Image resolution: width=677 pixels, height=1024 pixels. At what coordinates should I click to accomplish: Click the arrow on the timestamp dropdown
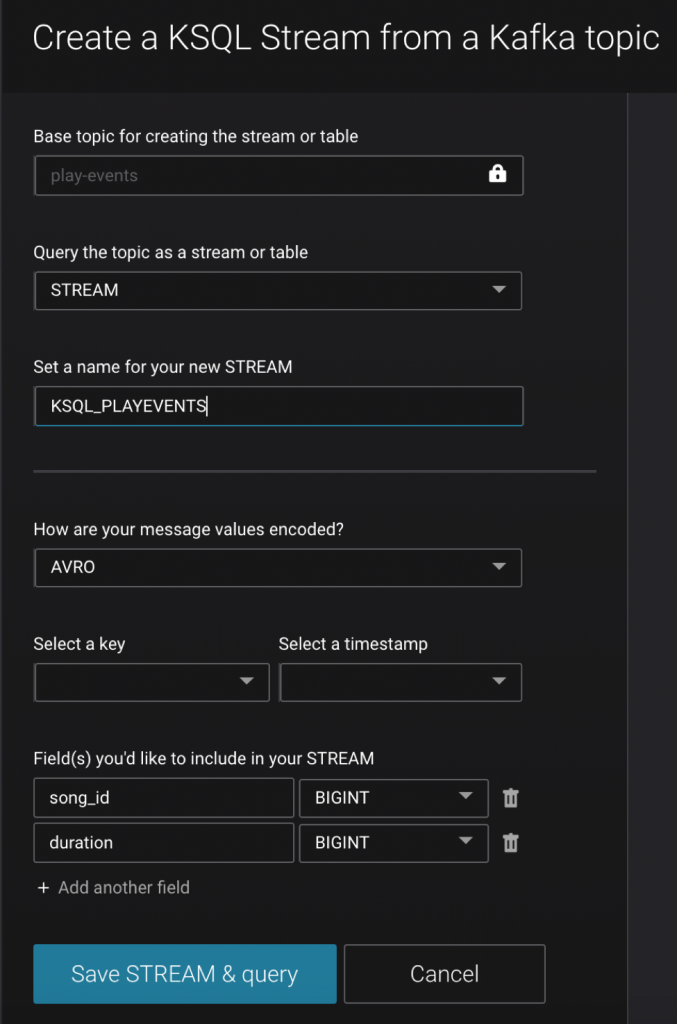[x=499, y=681]
